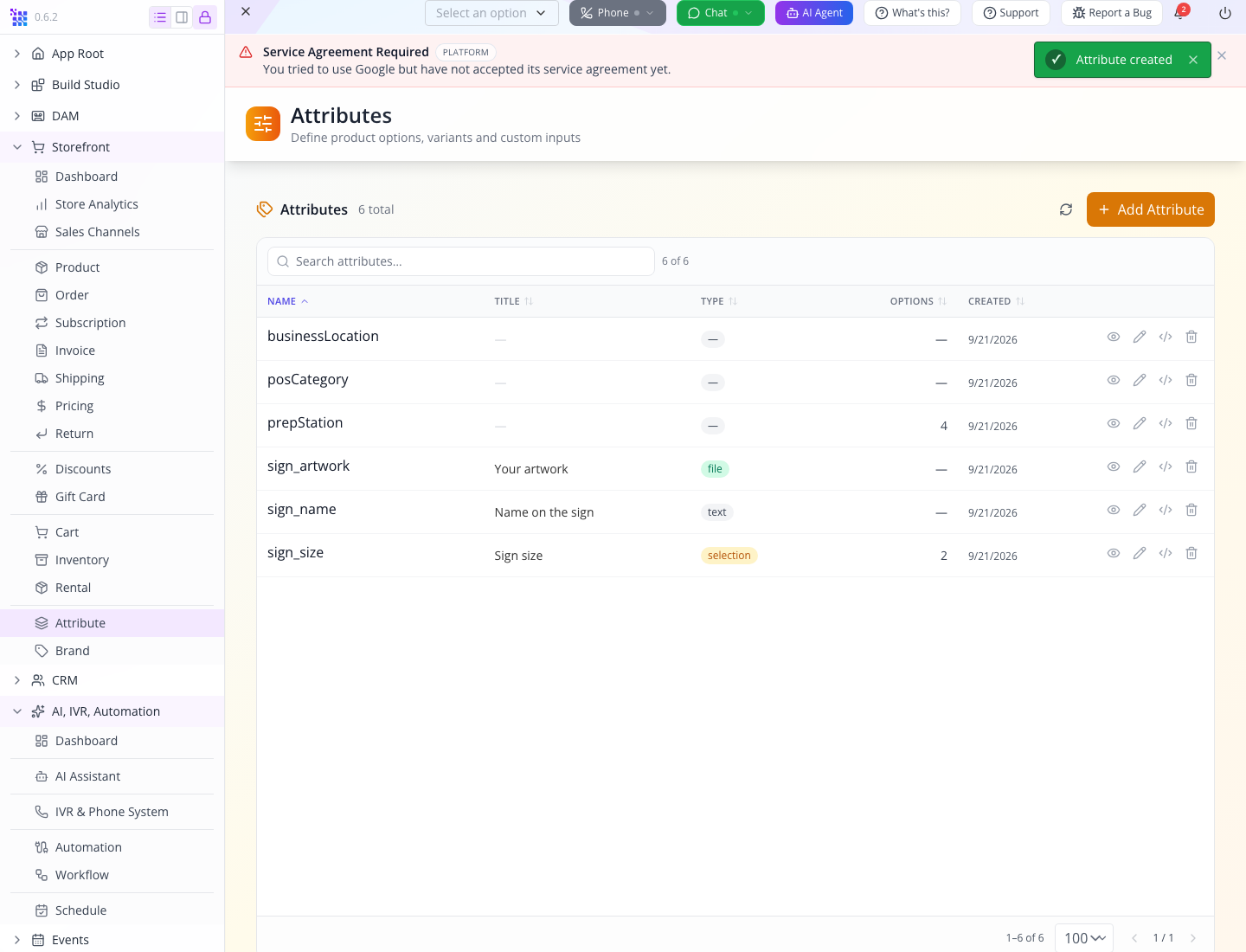1246x952 pixels.
Task: Open the Phone status dropdown
Action: tap(618, 13)
